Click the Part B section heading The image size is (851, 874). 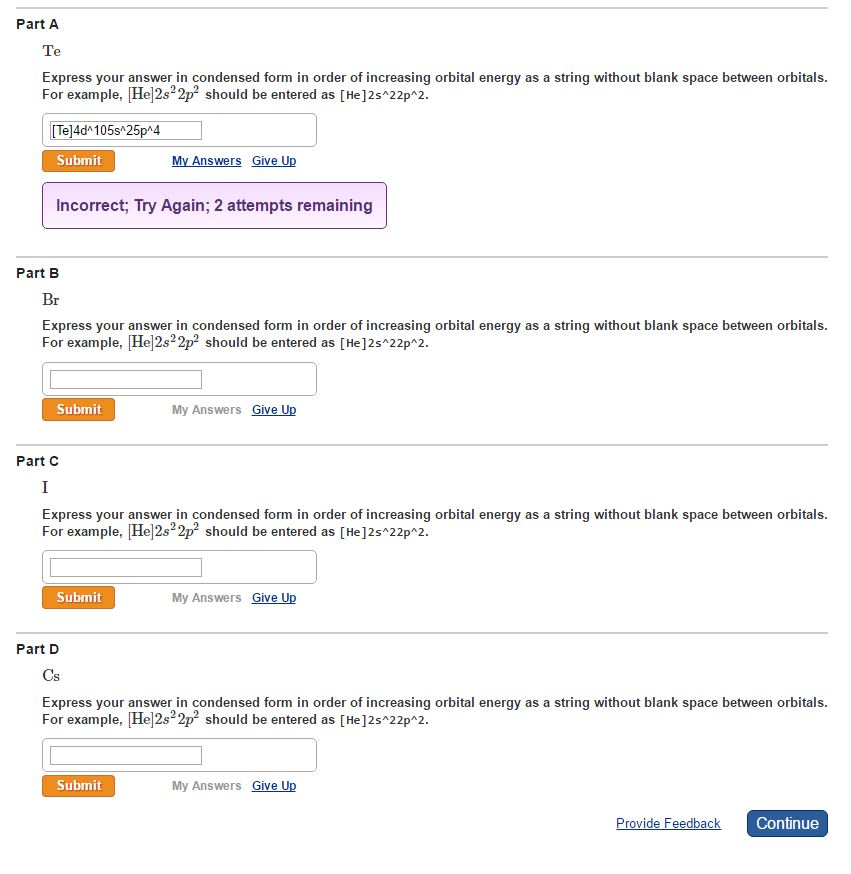[x=37, y=273]
